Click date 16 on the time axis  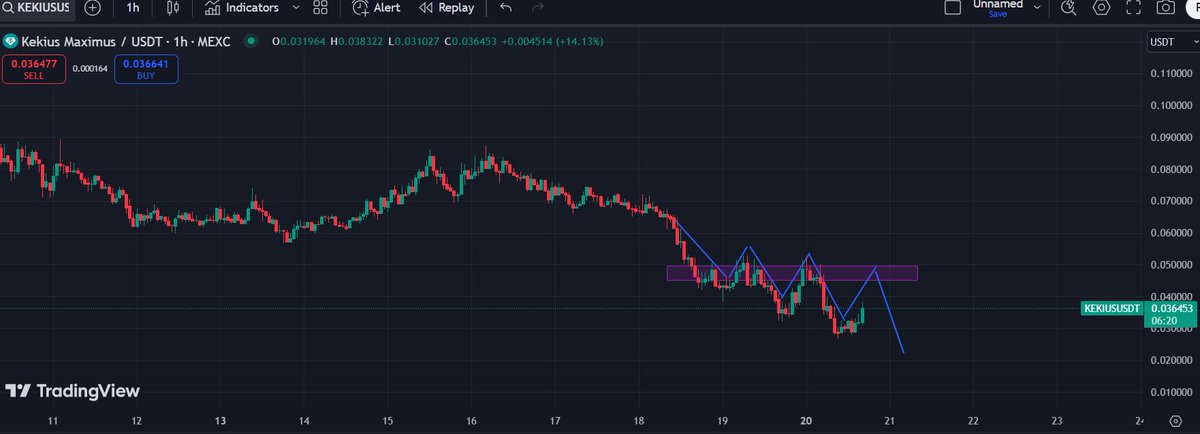coord(471,420)
